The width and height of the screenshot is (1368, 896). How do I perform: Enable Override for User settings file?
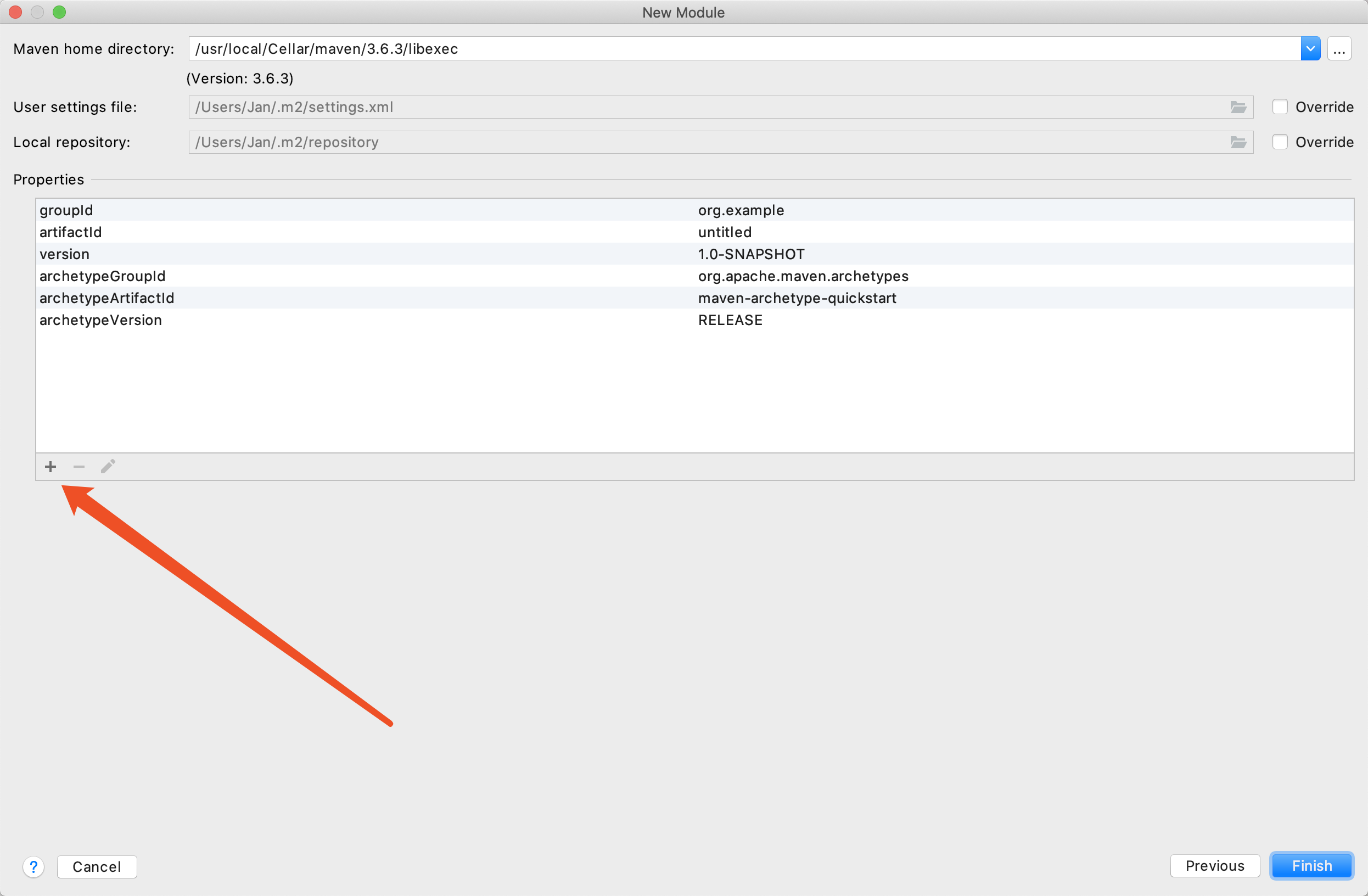pyautogui.click(x=1280, y=108)
